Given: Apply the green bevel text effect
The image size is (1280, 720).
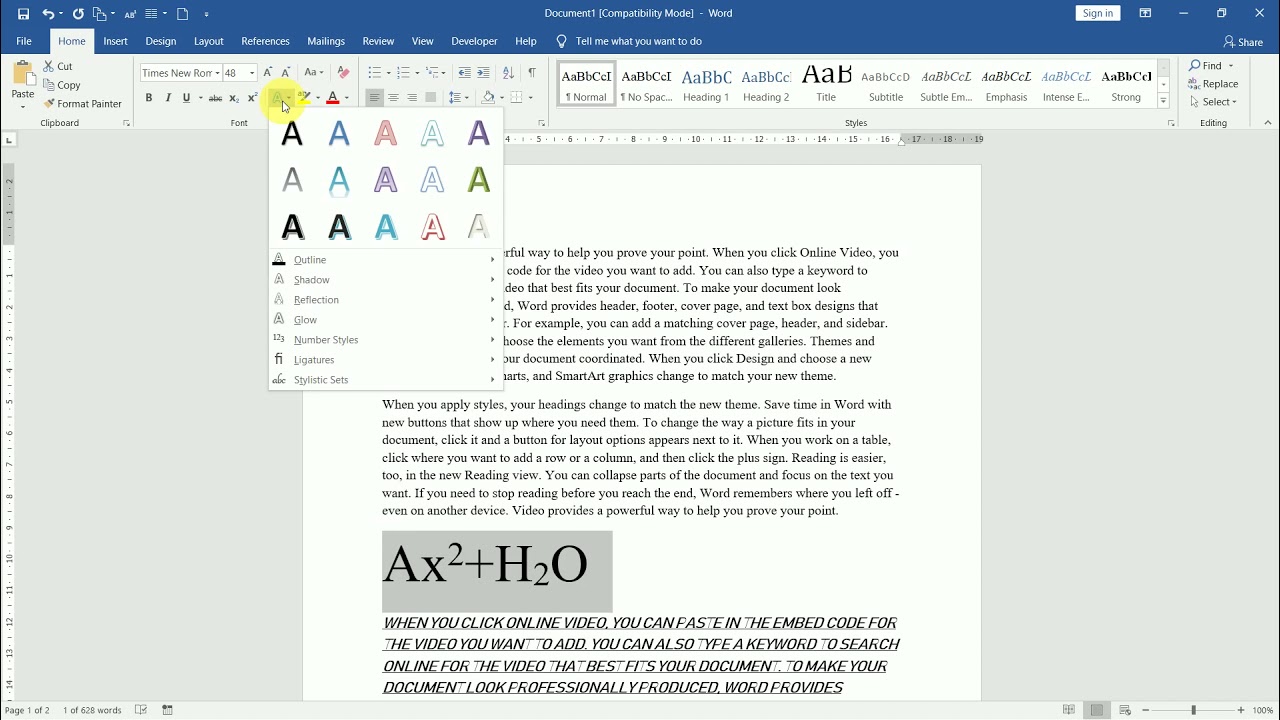Looking at the screenshot, I should [479, 180].
